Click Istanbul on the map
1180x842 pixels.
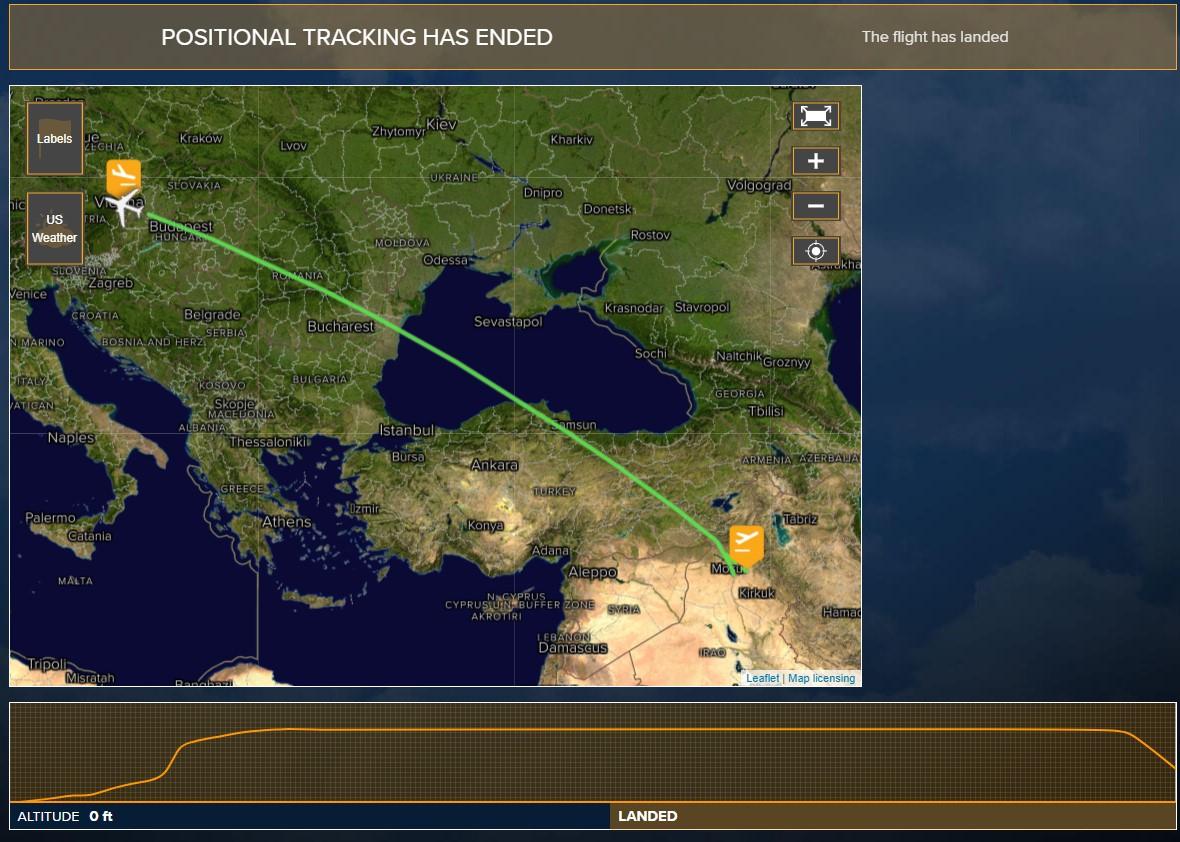pos(407,430)
